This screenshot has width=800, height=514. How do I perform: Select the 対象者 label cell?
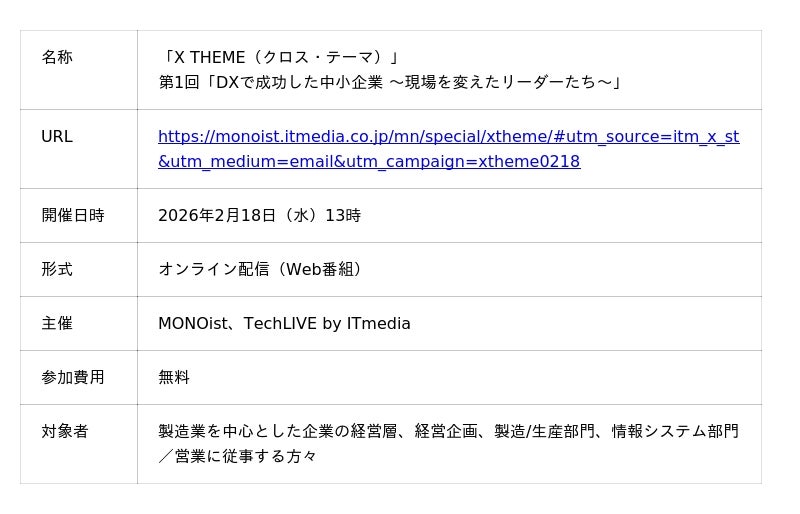pyautogui.click(x=65, y=431)
